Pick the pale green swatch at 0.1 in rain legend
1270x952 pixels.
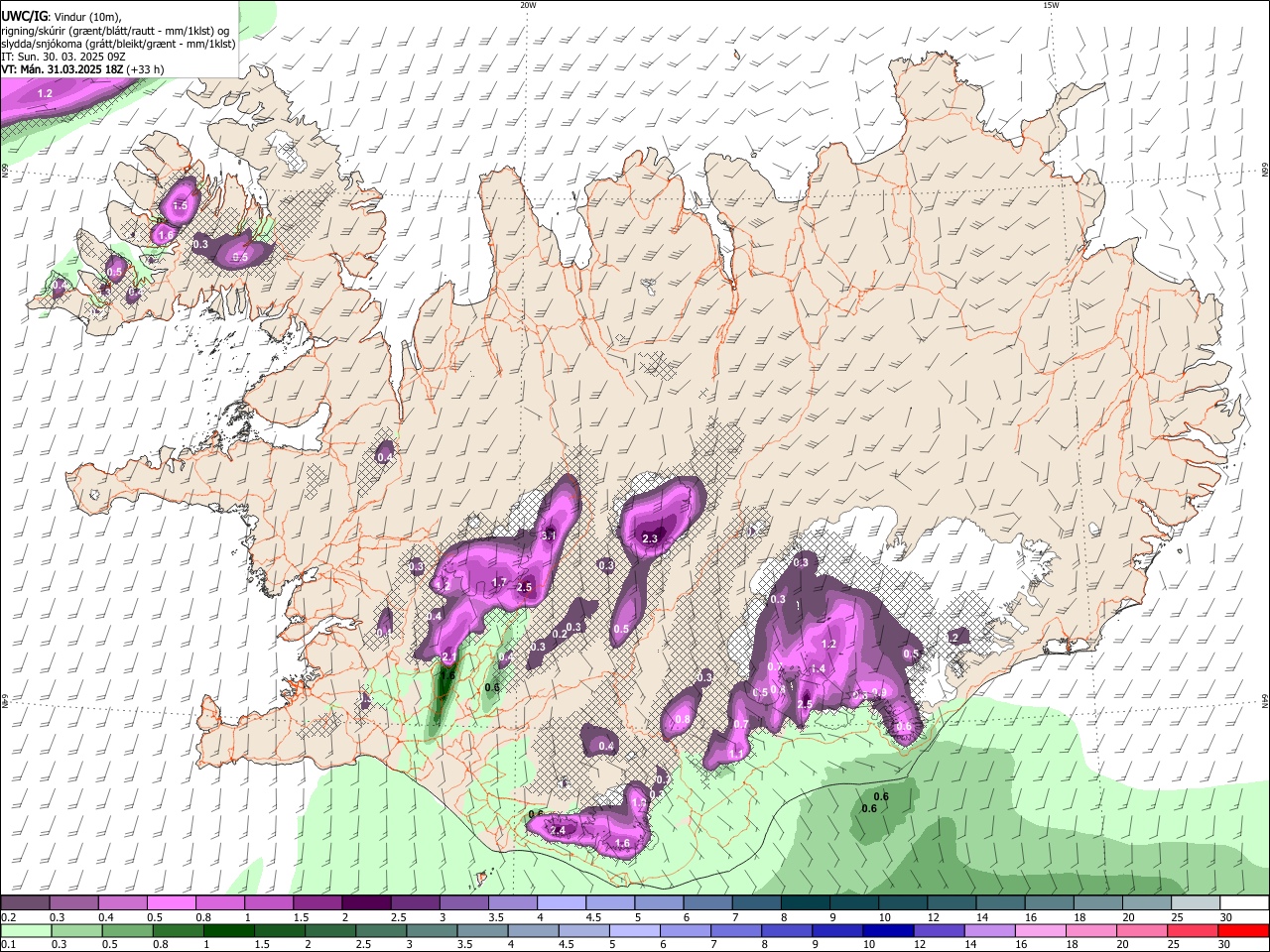point(25,931)
